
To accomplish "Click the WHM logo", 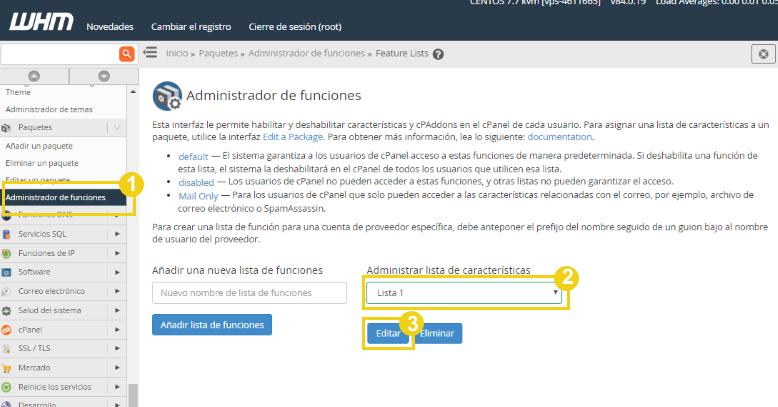I will point(42,22).
